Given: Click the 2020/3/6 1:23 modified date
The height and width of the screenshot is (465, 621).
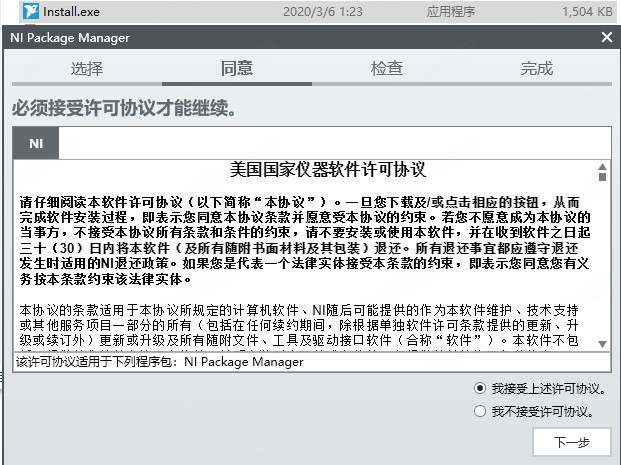Looking at the screenshot, I should click(324, 11).
